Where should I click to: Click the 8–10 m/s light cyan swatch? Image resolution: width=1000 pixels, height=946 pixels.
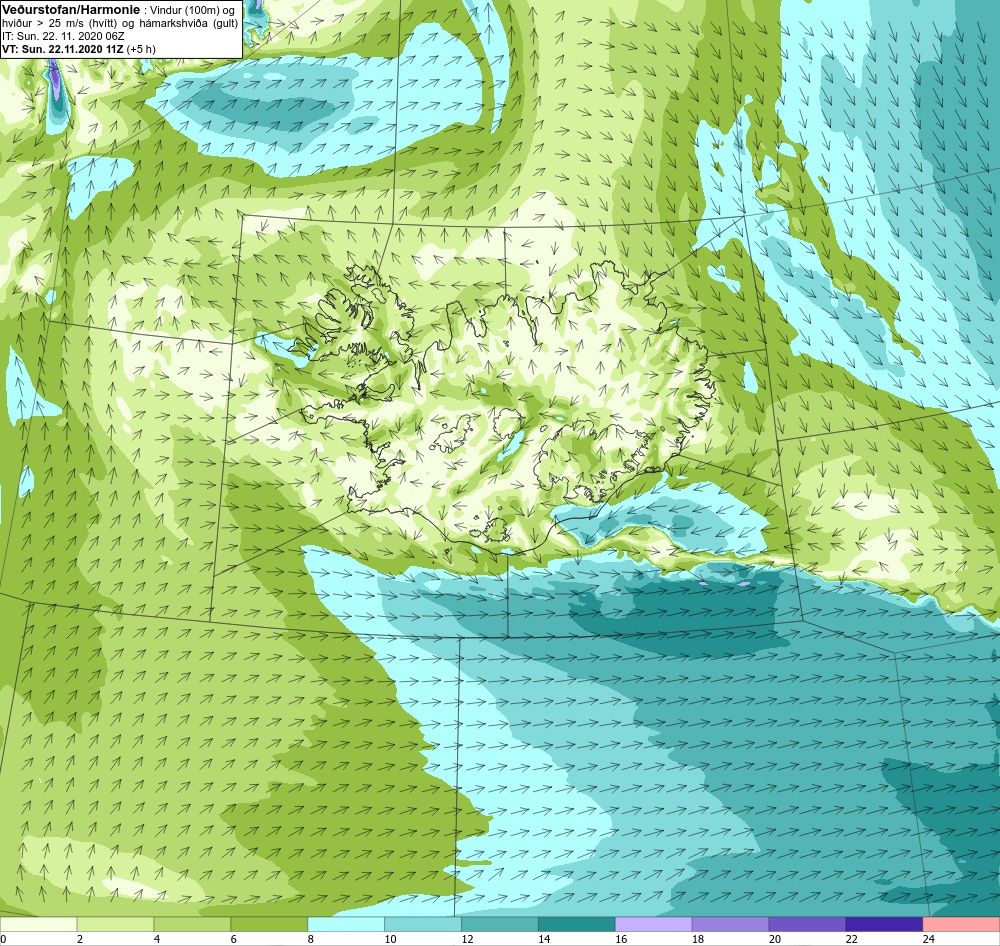click(346, 924)
